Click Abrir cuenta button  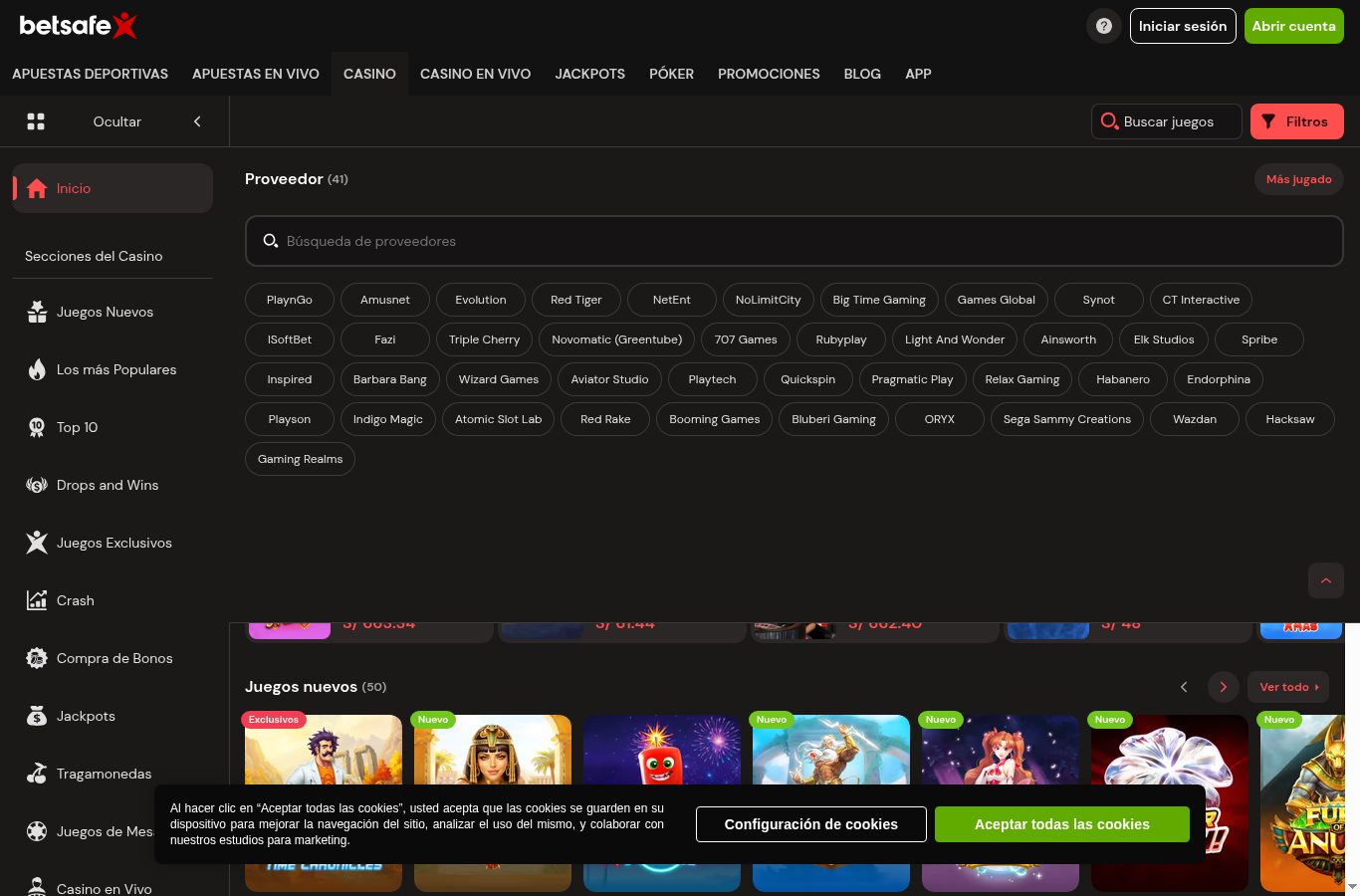click(x=1294, y=26)
